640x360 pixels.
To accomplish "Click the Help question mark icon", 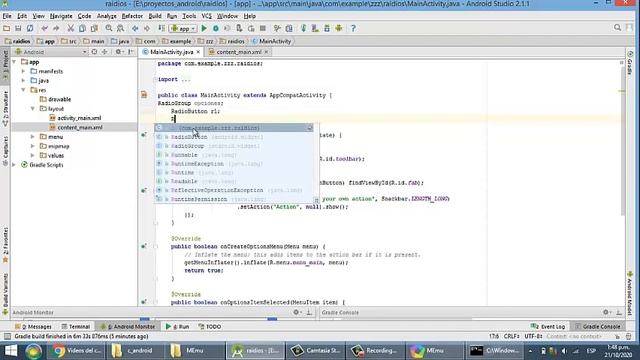I will coord(353,28).
